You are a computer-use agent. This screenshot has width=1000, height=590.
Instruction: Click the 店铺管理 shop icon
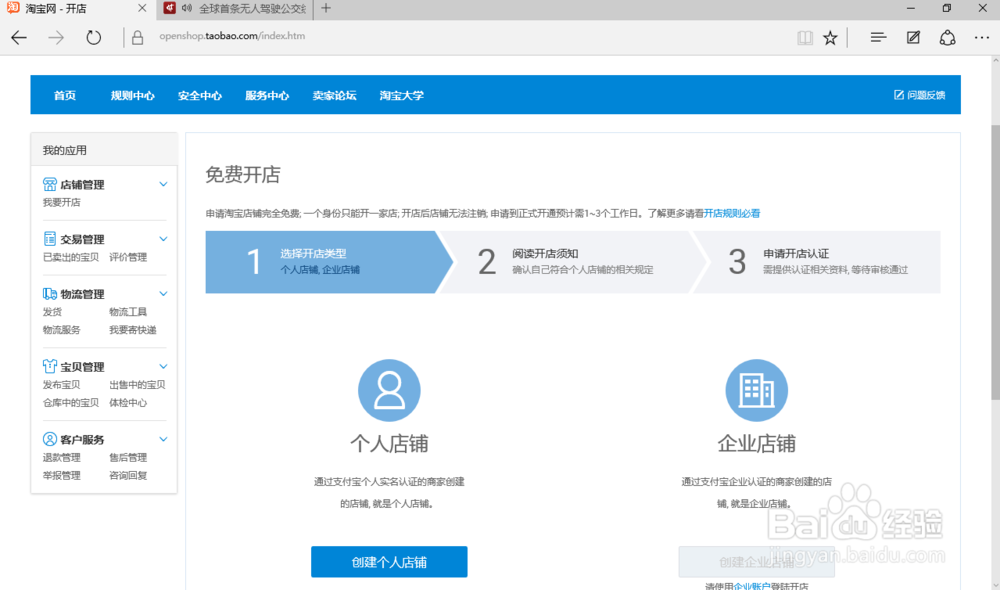pyautogui.click(x=50, y=184)
